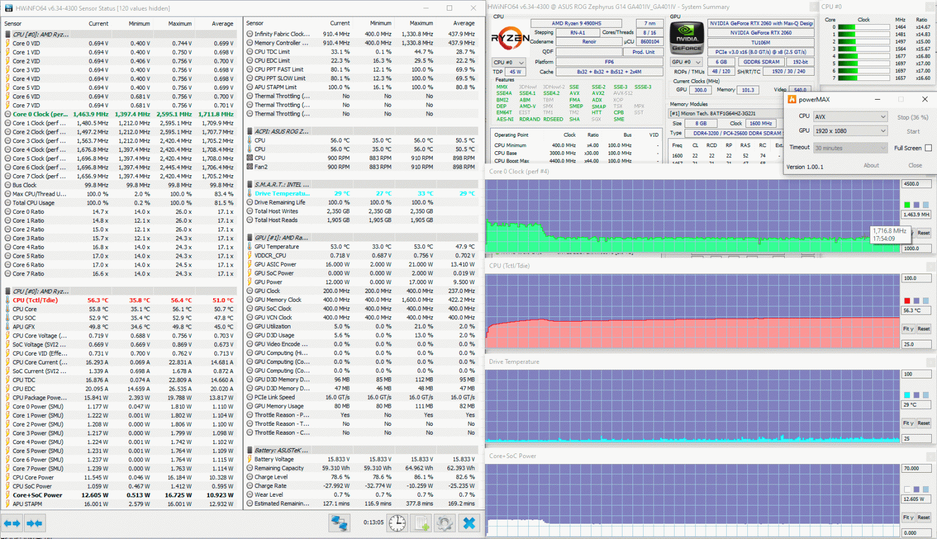Click red color swatch on CPU (Tctl/Tdie) graph

coord(907,301)
